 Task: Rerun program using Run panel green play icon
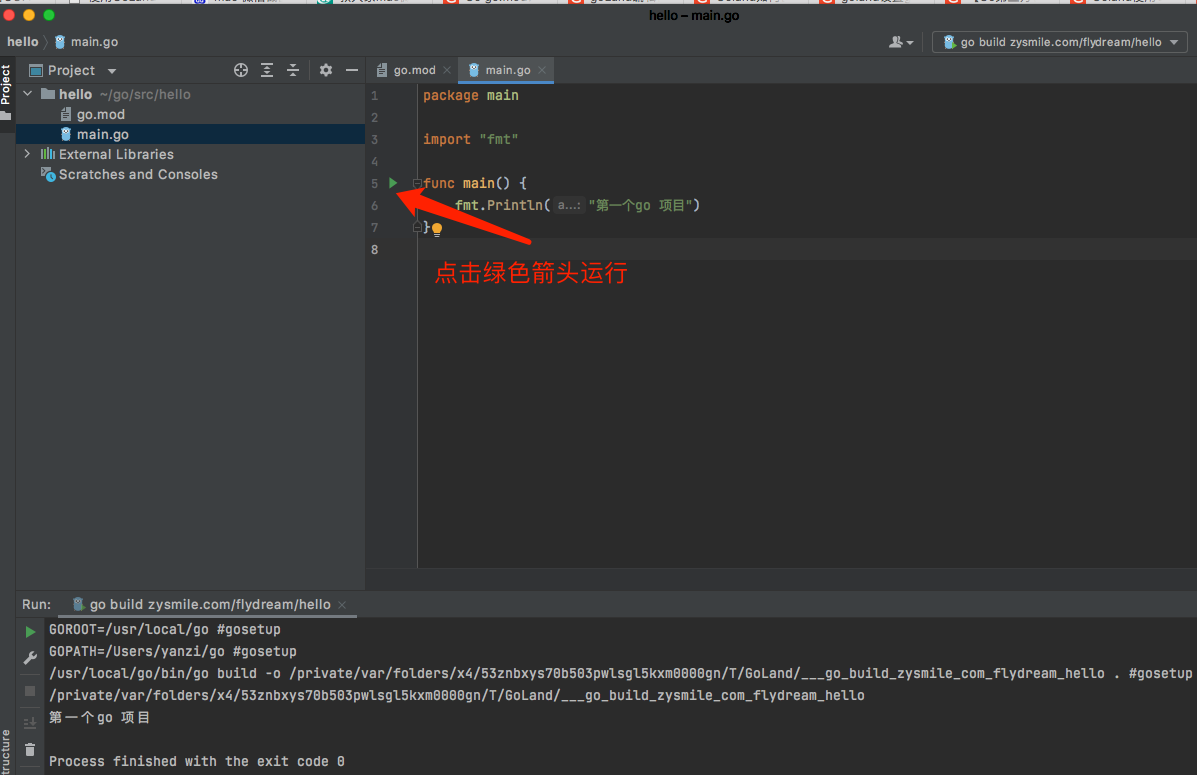click(x=30, y=632)
